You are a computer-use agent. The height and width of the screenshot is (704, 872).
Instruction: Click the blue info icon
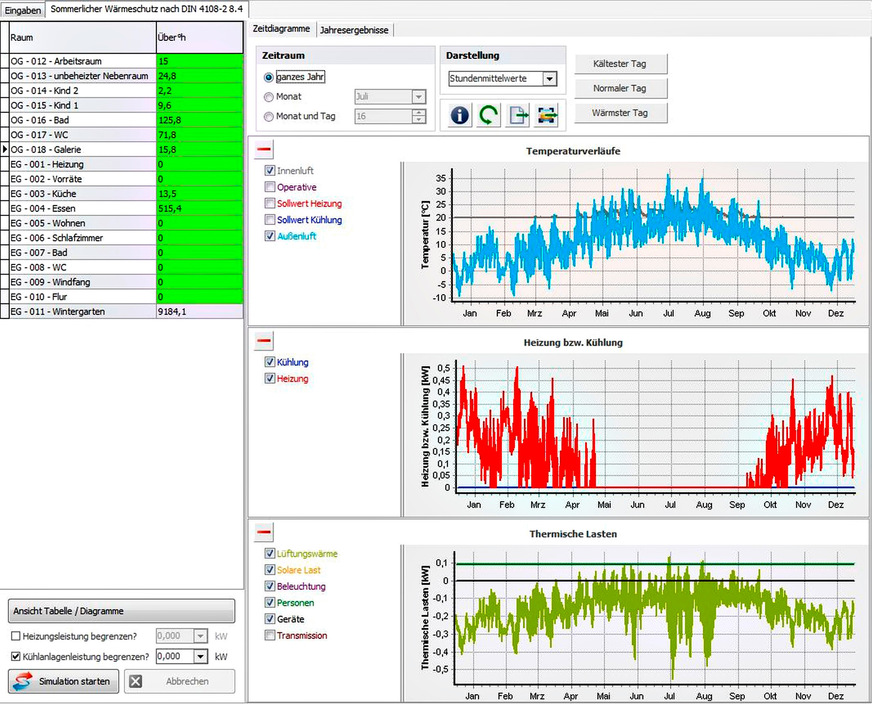[x=459, y=115]
